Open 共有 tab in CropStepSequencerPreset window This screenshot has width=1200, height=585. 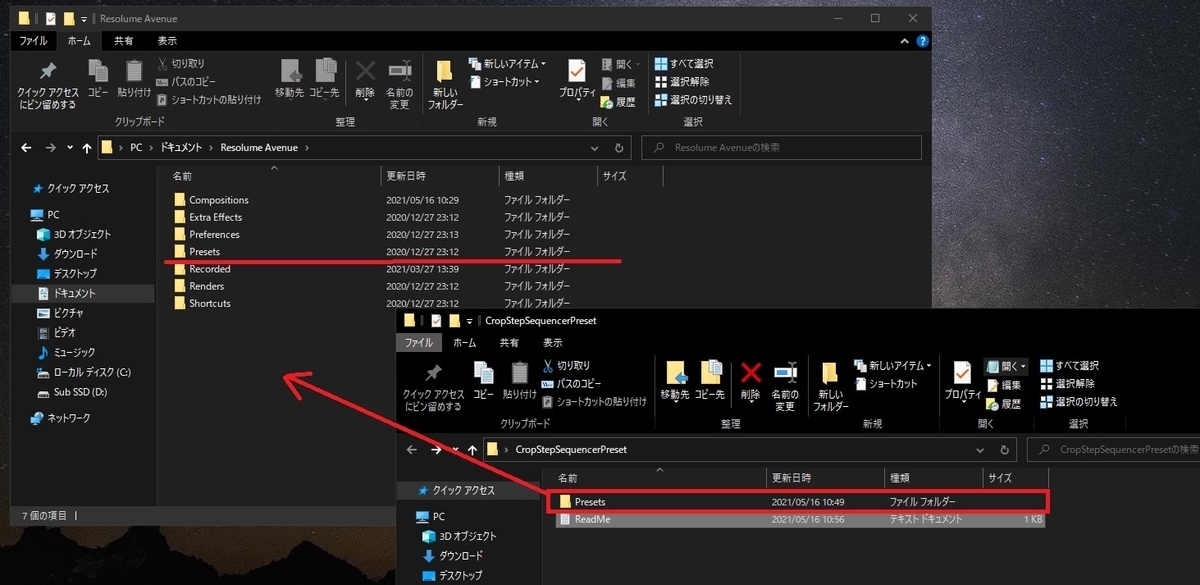point(509,342)
